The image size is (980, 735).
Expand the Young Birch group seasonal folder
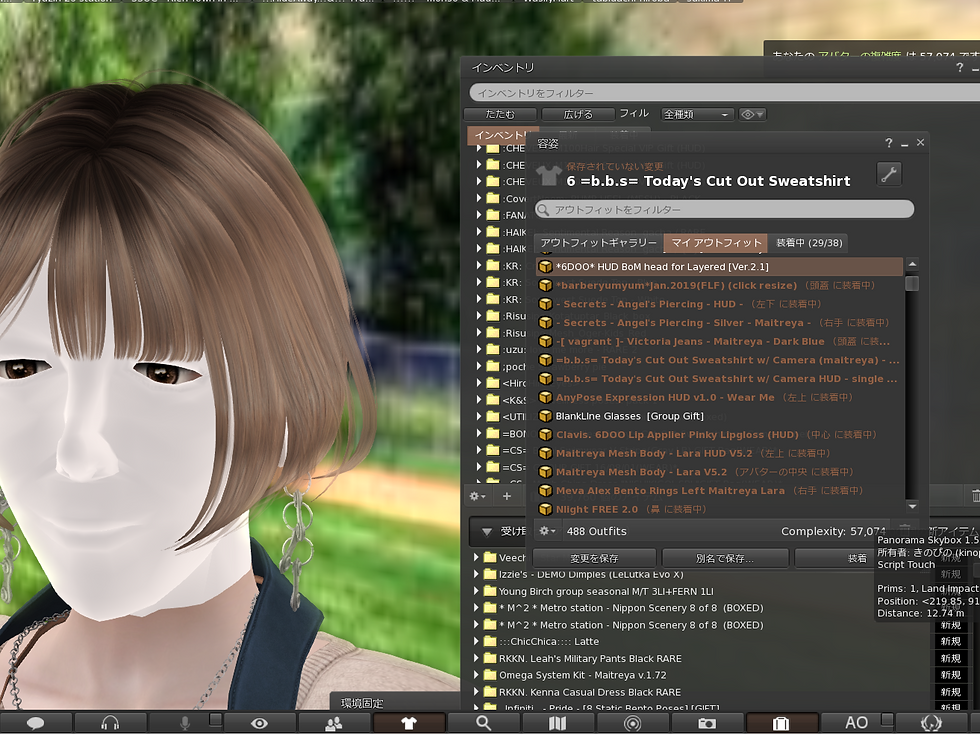(x=476, y=591)
